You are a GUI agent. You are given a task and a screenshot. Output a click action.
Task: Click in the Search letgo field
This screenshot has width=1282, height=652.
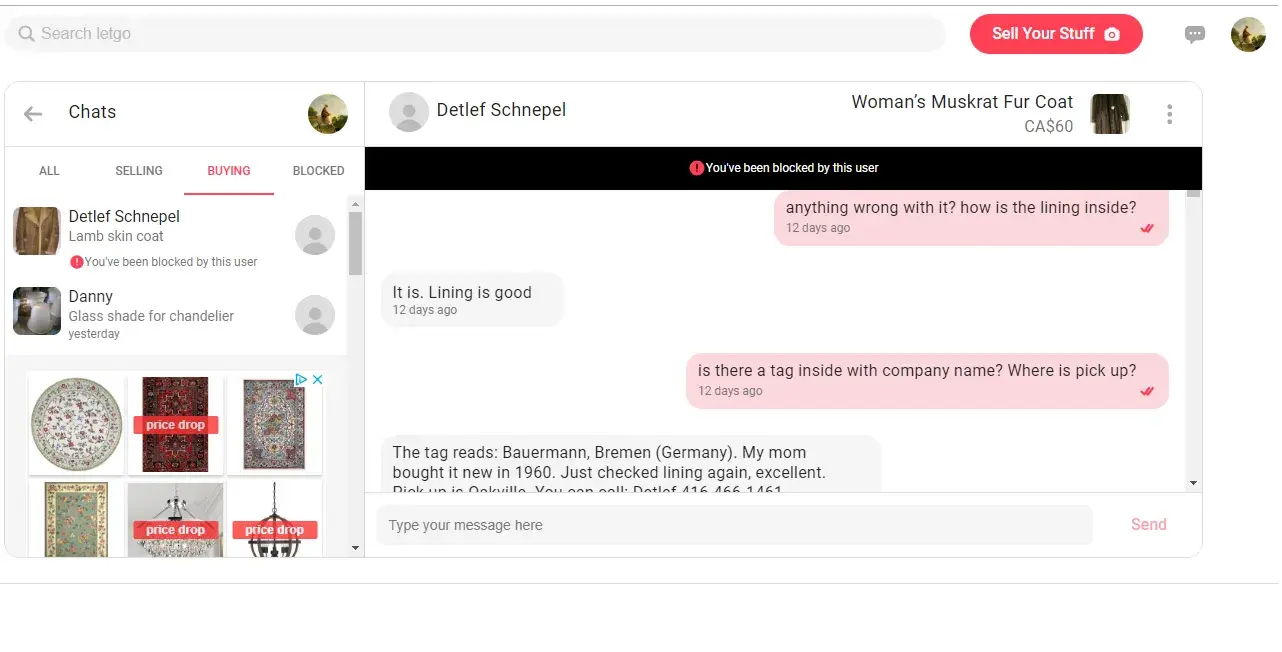pos(480,34)
